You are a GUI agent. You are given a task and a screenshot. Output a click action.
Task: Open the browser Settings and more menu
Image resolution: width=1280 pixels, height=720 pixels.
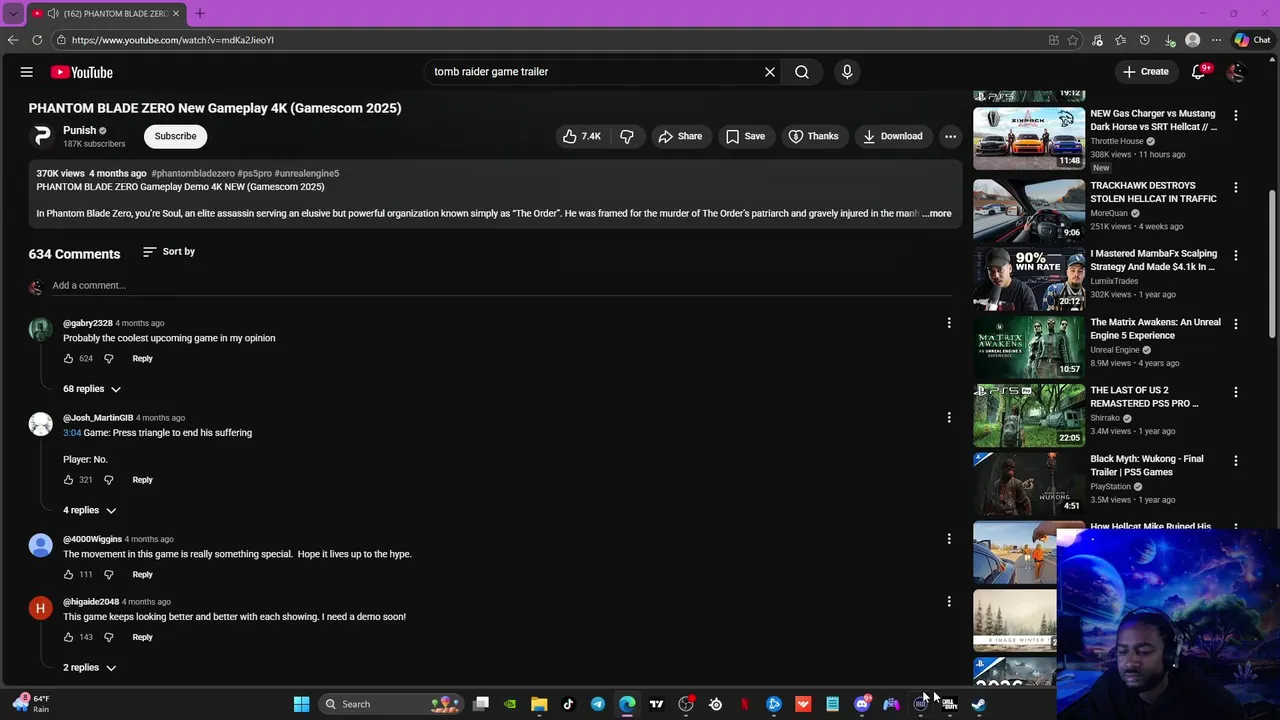tap(1216, 40)
